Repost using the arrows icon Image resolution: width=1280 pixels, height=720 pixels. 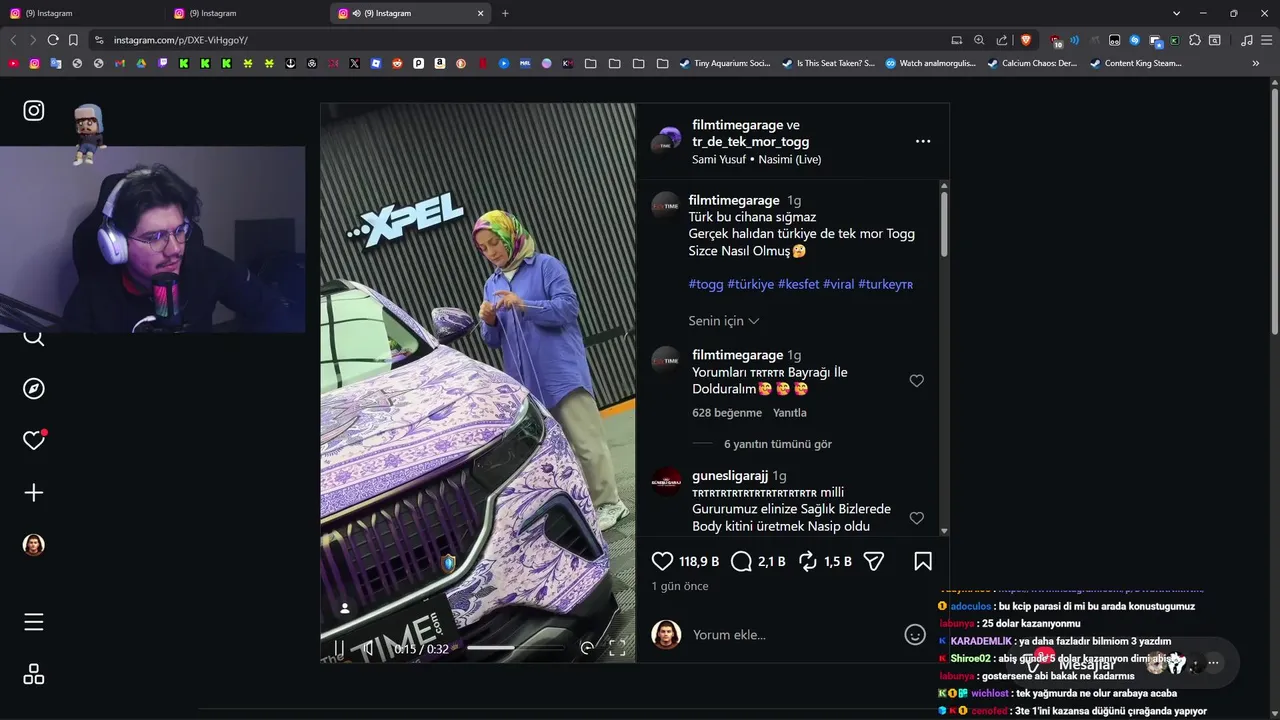coord(808,562)
